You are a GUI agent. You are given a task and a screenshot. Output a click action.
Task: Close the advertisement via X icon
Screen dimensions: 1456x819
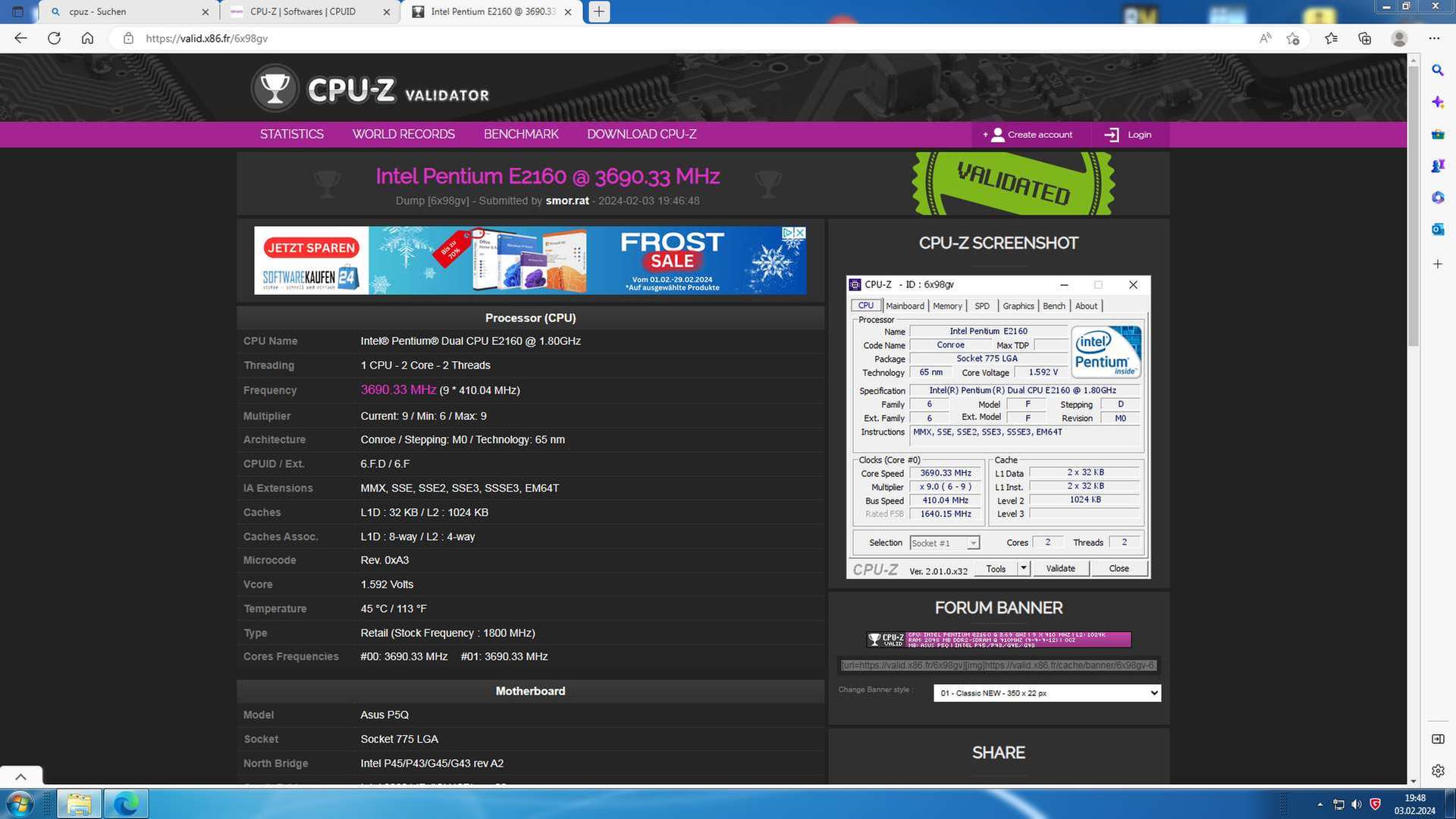click(x=799, y=233)
